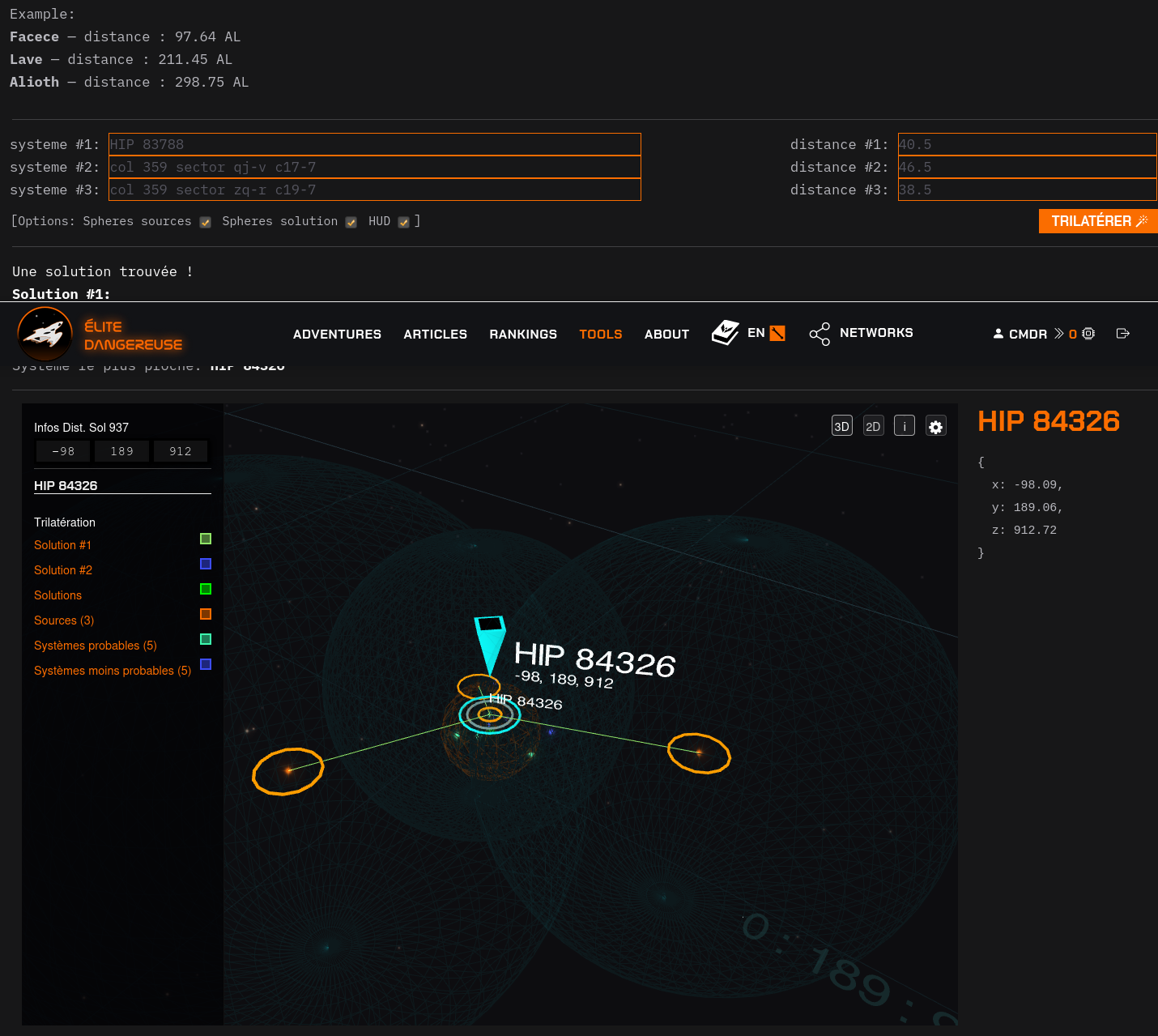Click the ÉLITE DANGEREUSE site title
The width and height of the screenshot is (1158, 1036).
(x=133, y=335)
